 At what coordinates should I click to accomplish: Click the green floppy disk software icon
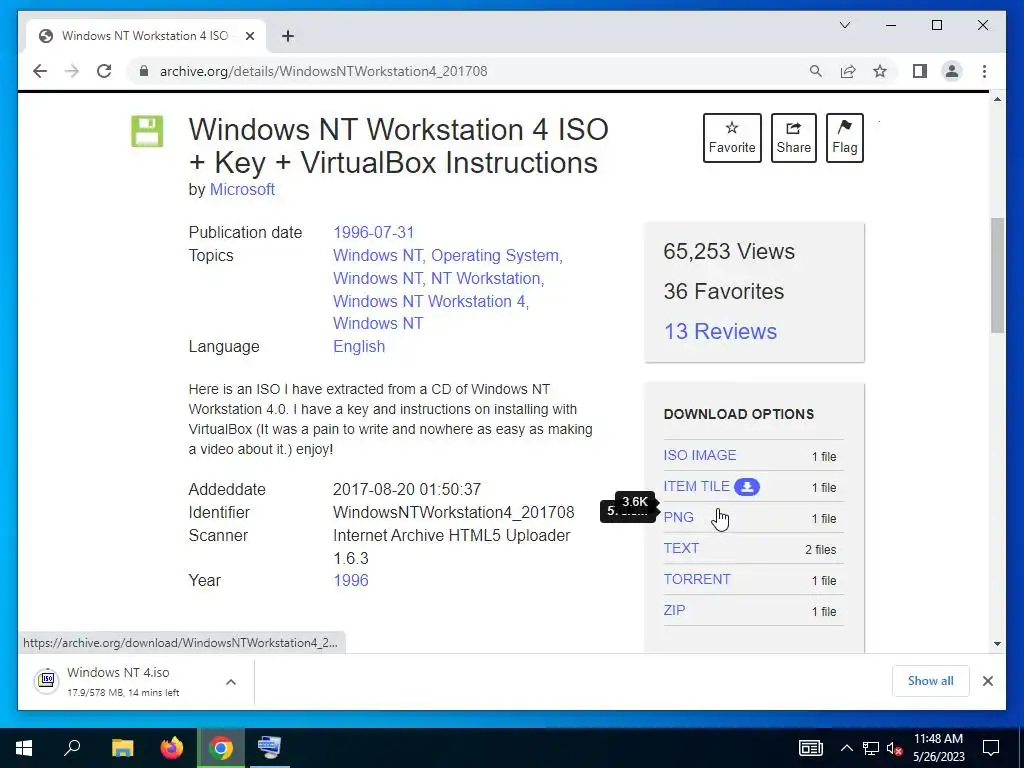point(147,131)
